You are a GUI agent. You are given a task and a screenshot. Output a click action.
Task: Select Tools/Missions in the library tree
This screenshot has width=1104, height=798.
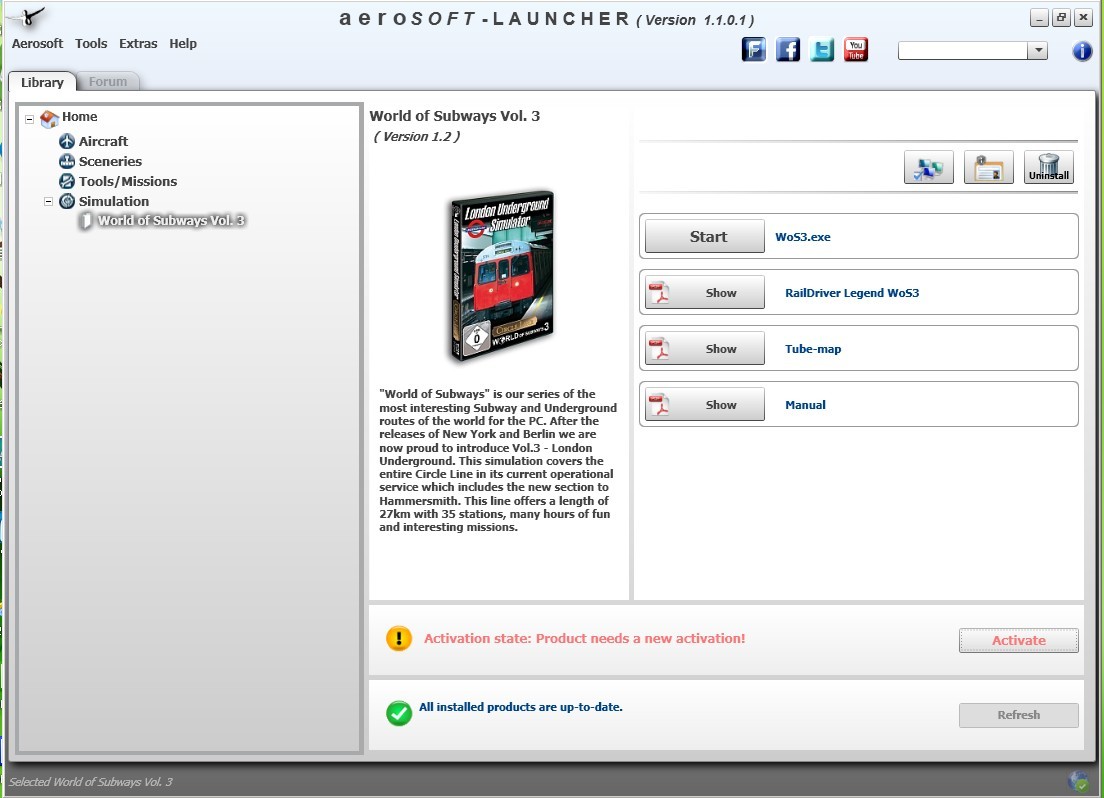[128, 181]
